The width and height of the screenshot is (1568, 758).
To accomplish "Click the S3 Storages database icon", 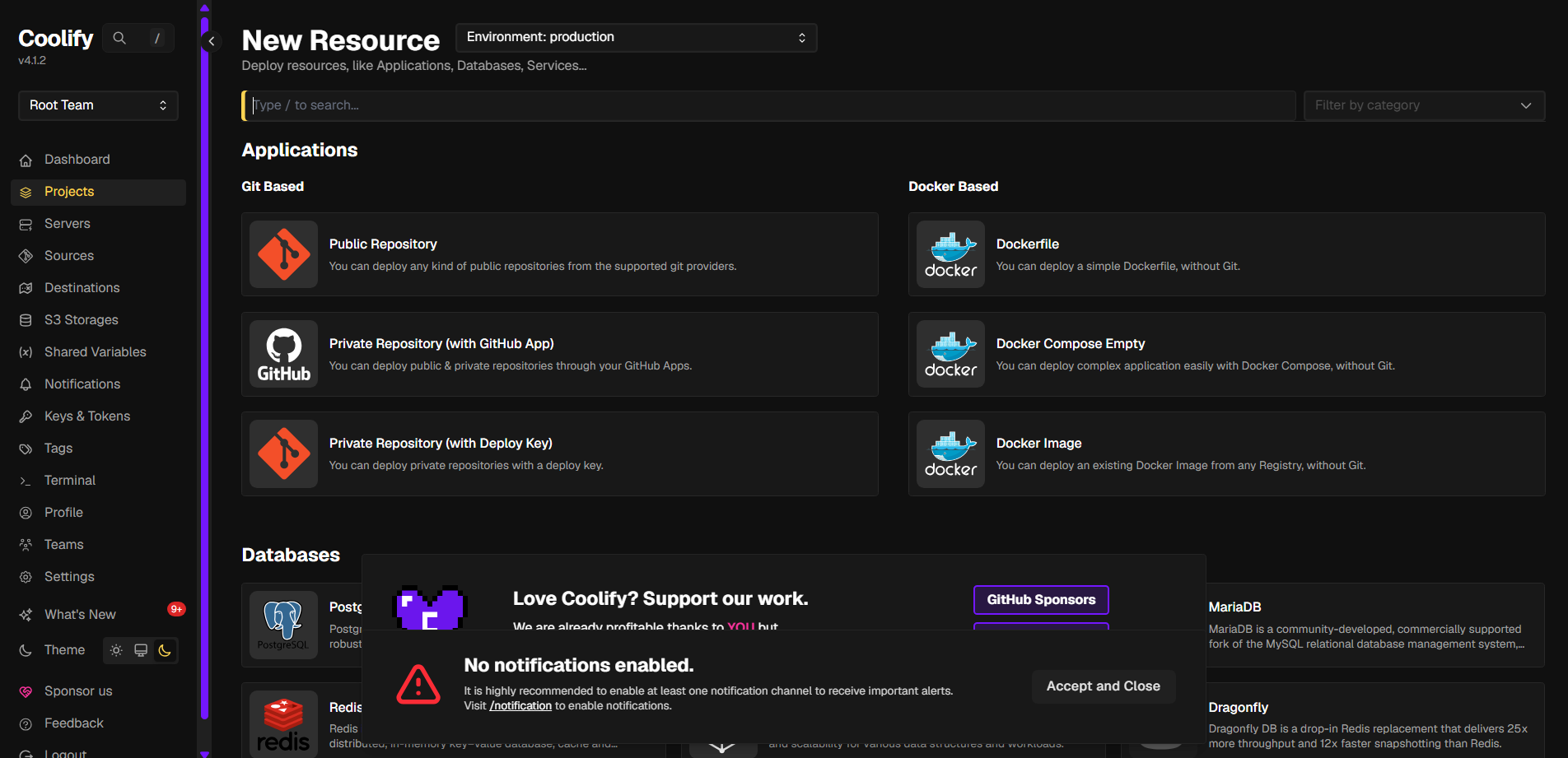I will tap(26, 320).
